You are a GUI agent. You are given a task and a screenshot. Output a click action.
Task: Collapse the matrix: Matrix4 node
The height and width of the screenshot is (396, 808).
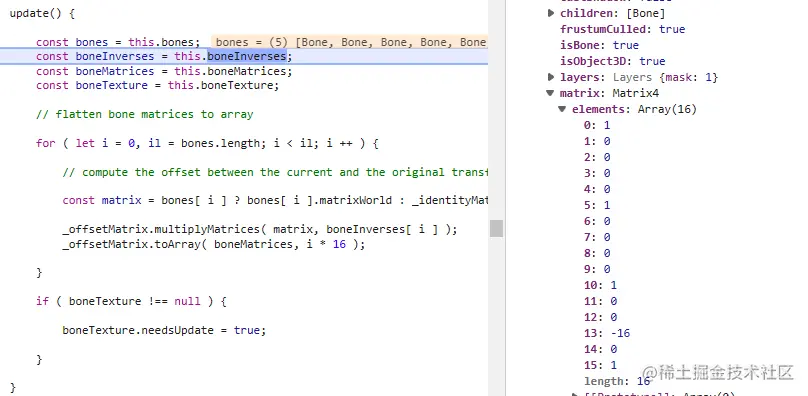tap(551, 93)
